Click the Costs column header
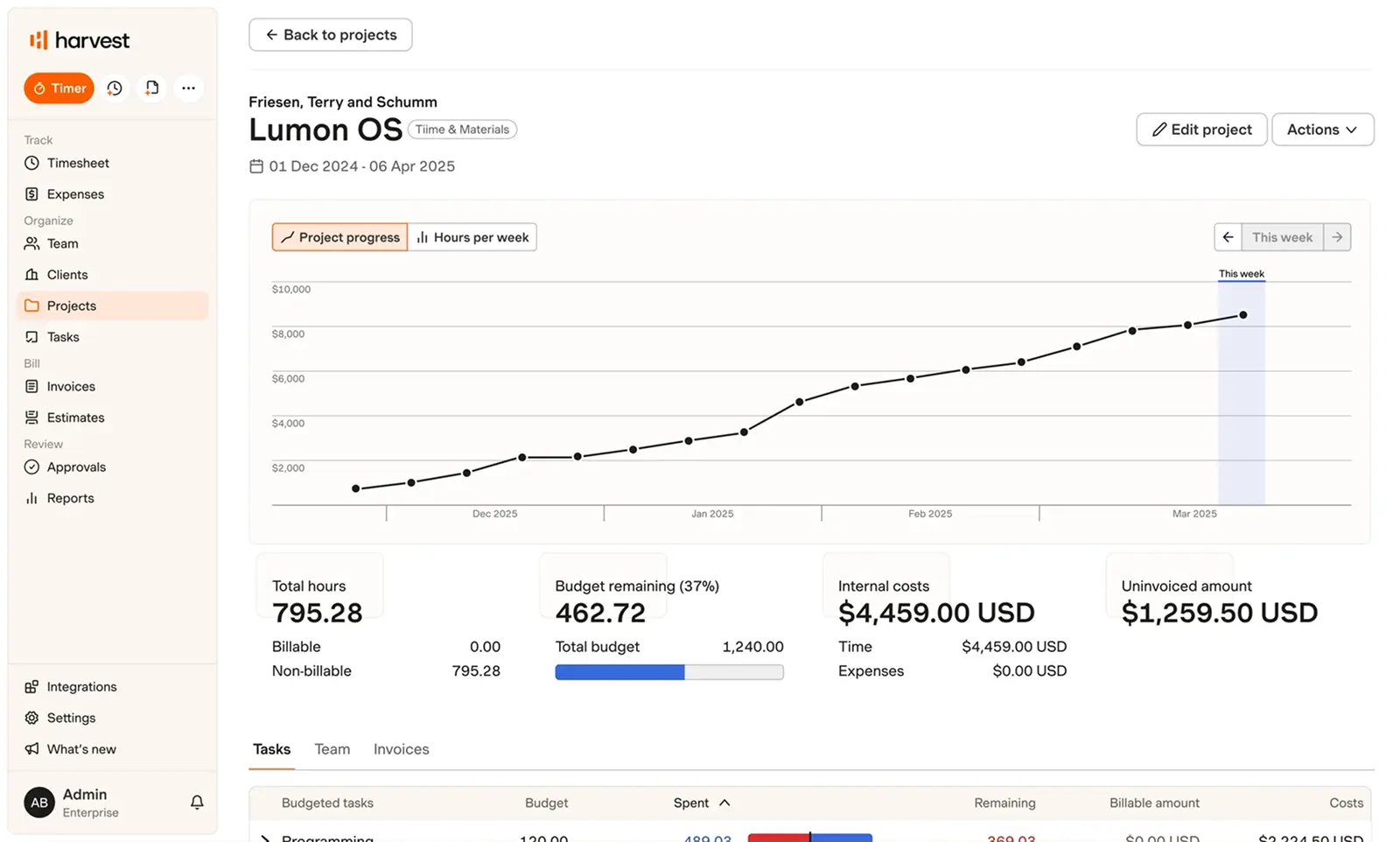The height and width of the screenshot is (842, 1400). point(1346,803)
